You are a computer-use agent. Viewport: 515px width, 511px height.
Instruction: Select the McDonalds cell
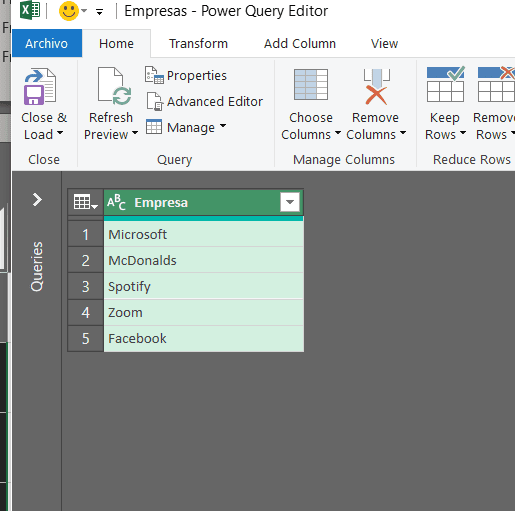204,260
